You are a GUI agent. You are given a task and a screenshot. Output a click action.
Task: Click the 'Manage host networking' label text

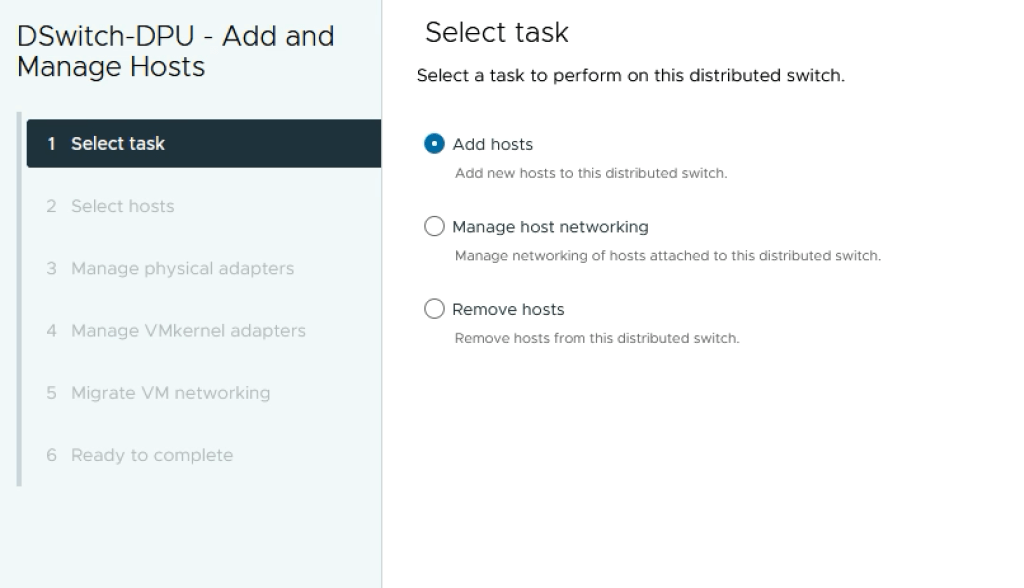click(550, 227)
